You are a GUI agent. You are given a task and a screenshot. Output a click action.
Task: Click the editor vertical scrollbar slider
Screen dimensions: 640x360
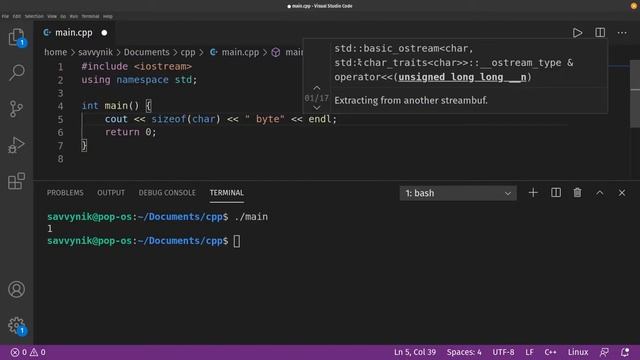pos(635,94)
